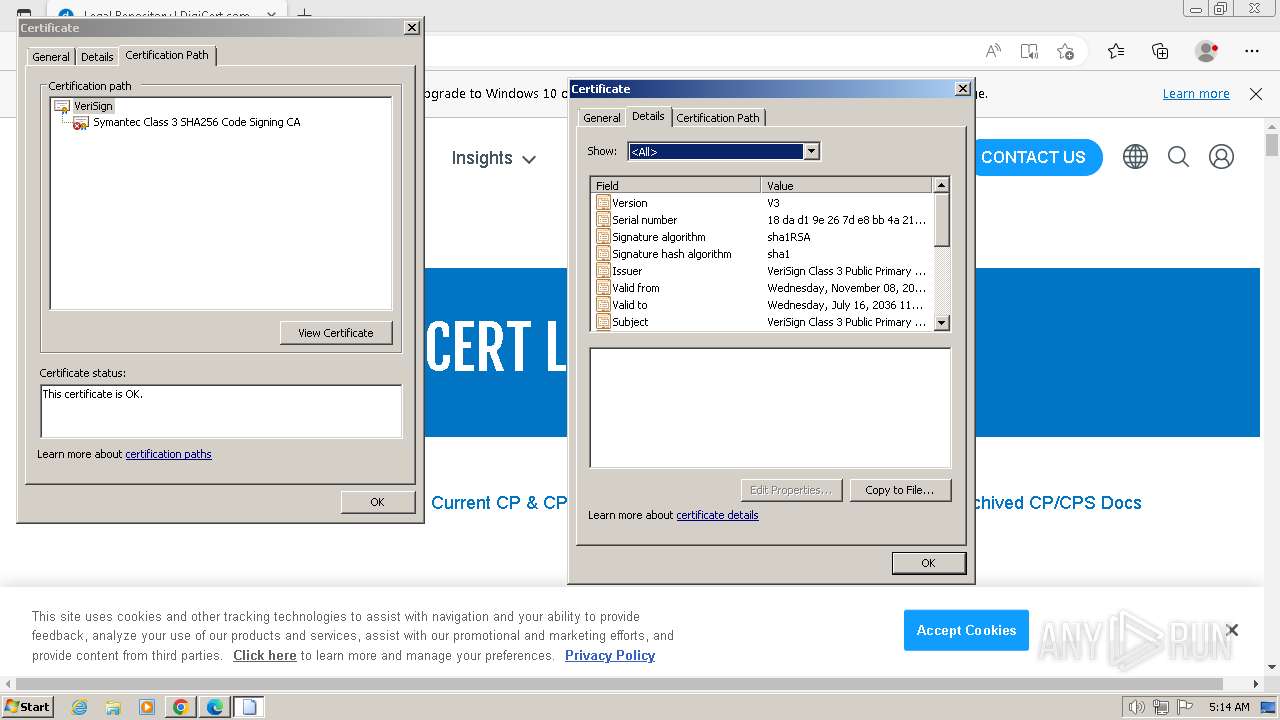This screenshot has width=1280, height=720.
Task: Sort the list by Value column header
Action: (847, 186)
